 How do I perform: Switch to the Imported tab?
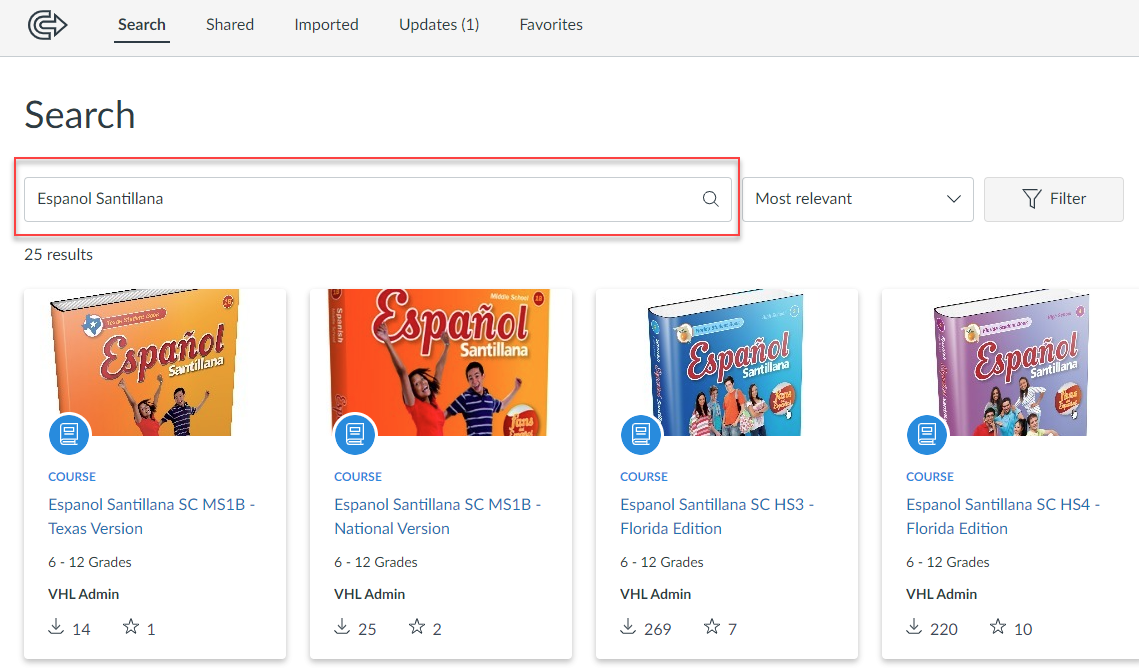pyautogui.click(x=326, y=24)
